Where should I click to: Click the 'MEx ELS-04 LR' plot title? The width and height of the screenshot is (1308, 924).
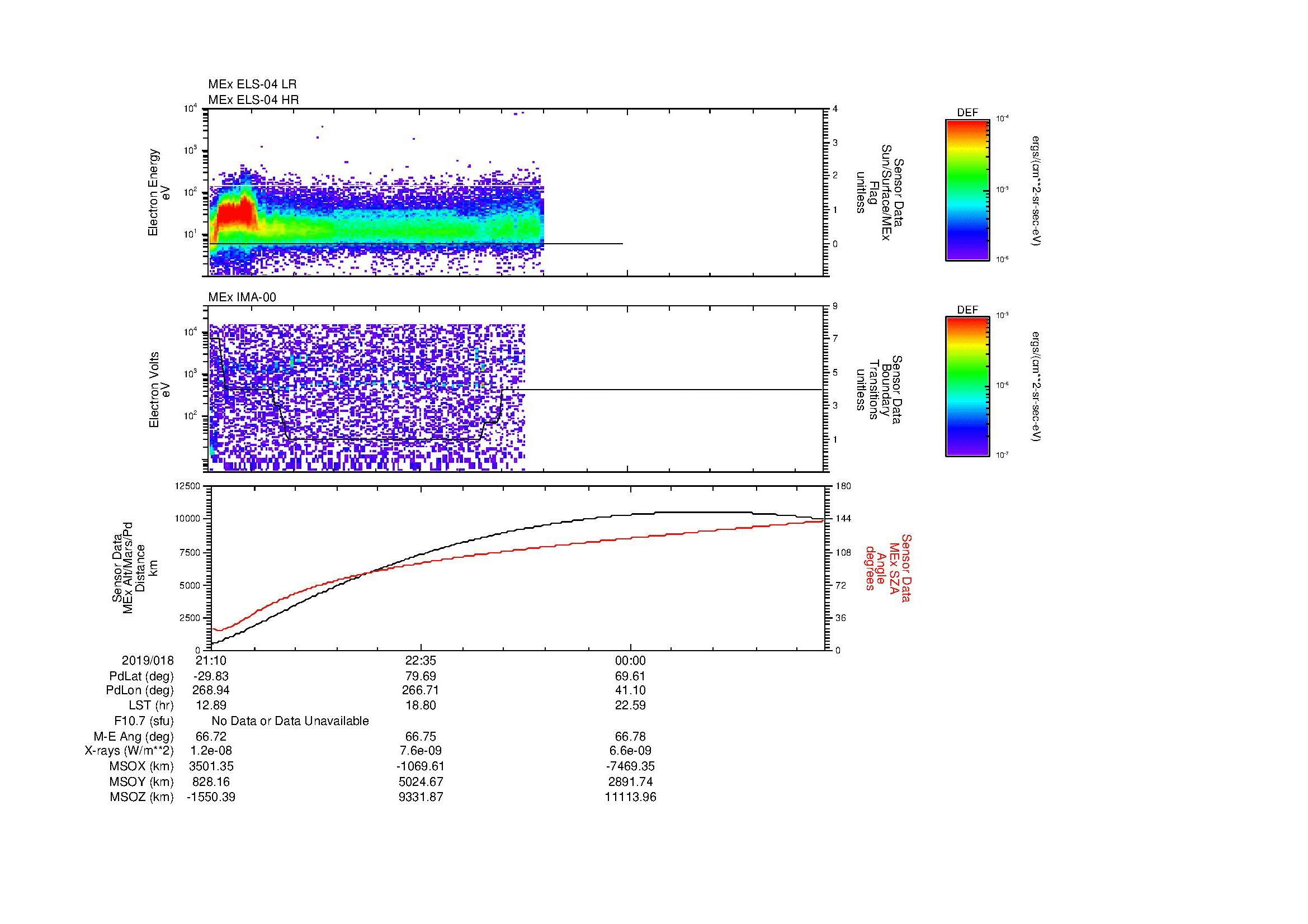point(252,84)
